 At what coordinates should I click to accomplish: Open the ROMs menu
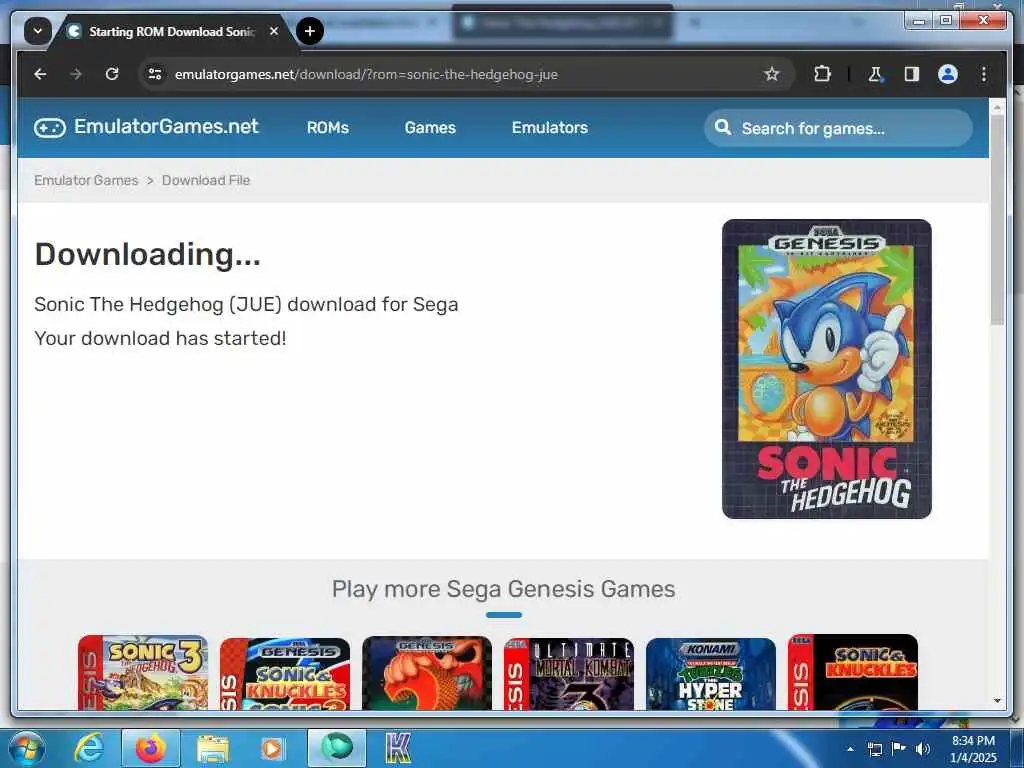coord(328,127)
